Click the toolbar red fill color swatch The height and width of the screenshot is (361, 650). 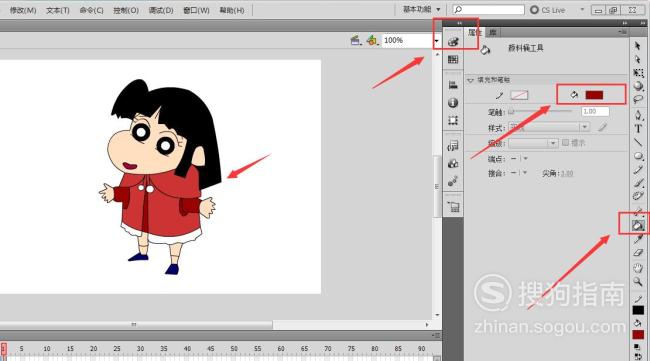638,334
